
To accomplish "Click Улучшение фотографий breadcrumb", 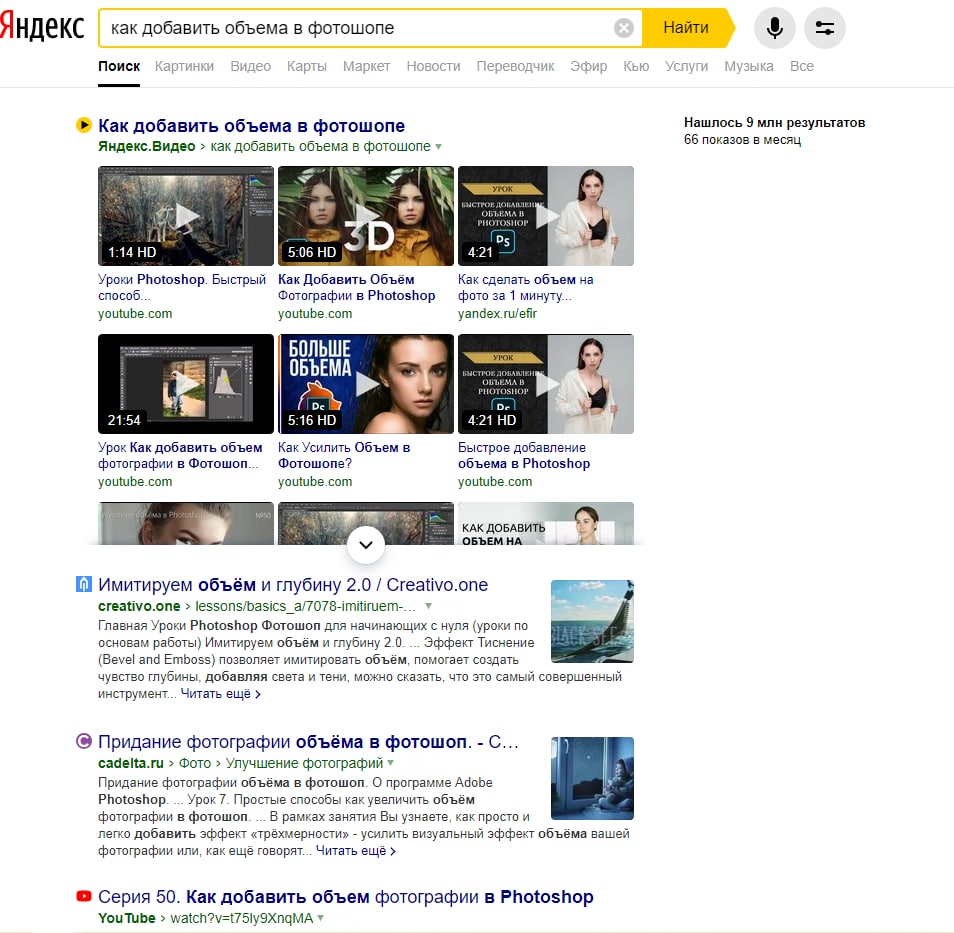I will 305,763.
